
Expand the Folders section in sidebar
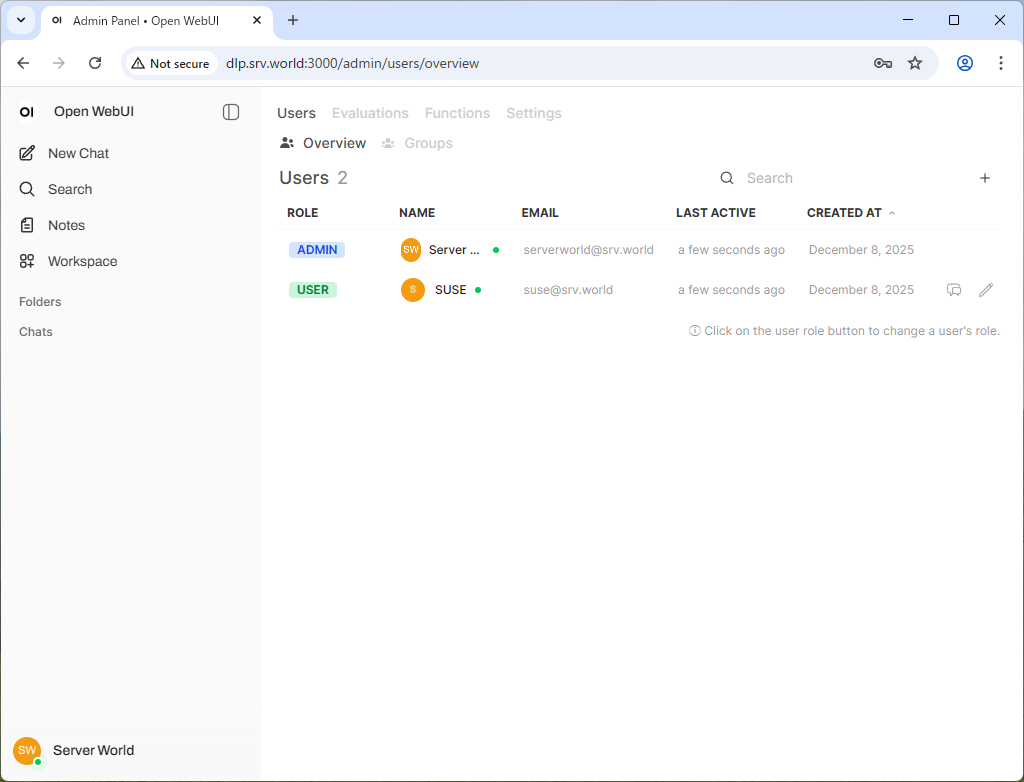[x=40, y=301]
